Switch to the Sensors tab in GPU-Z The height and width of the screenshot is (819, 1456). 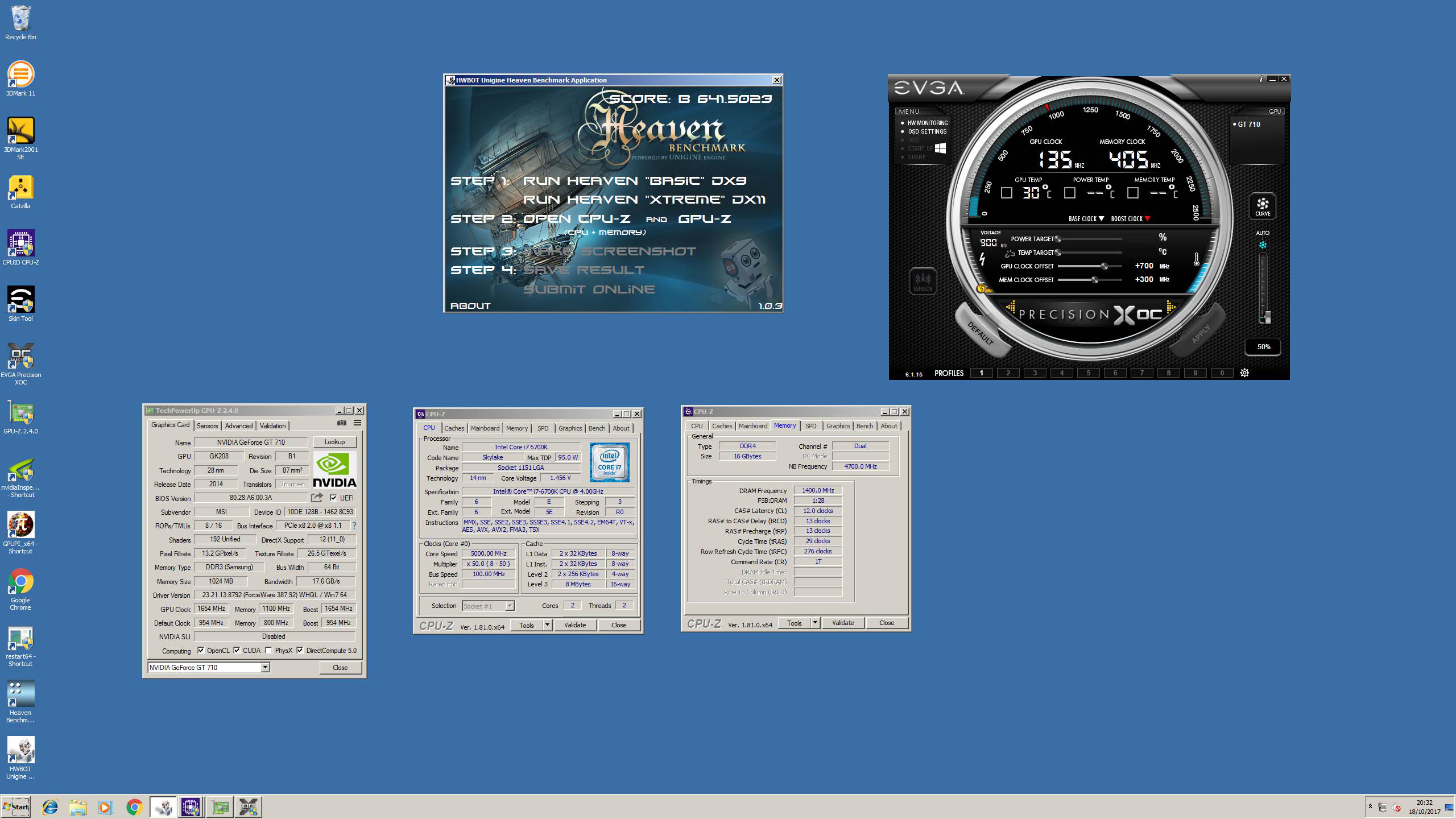[207, 425]
